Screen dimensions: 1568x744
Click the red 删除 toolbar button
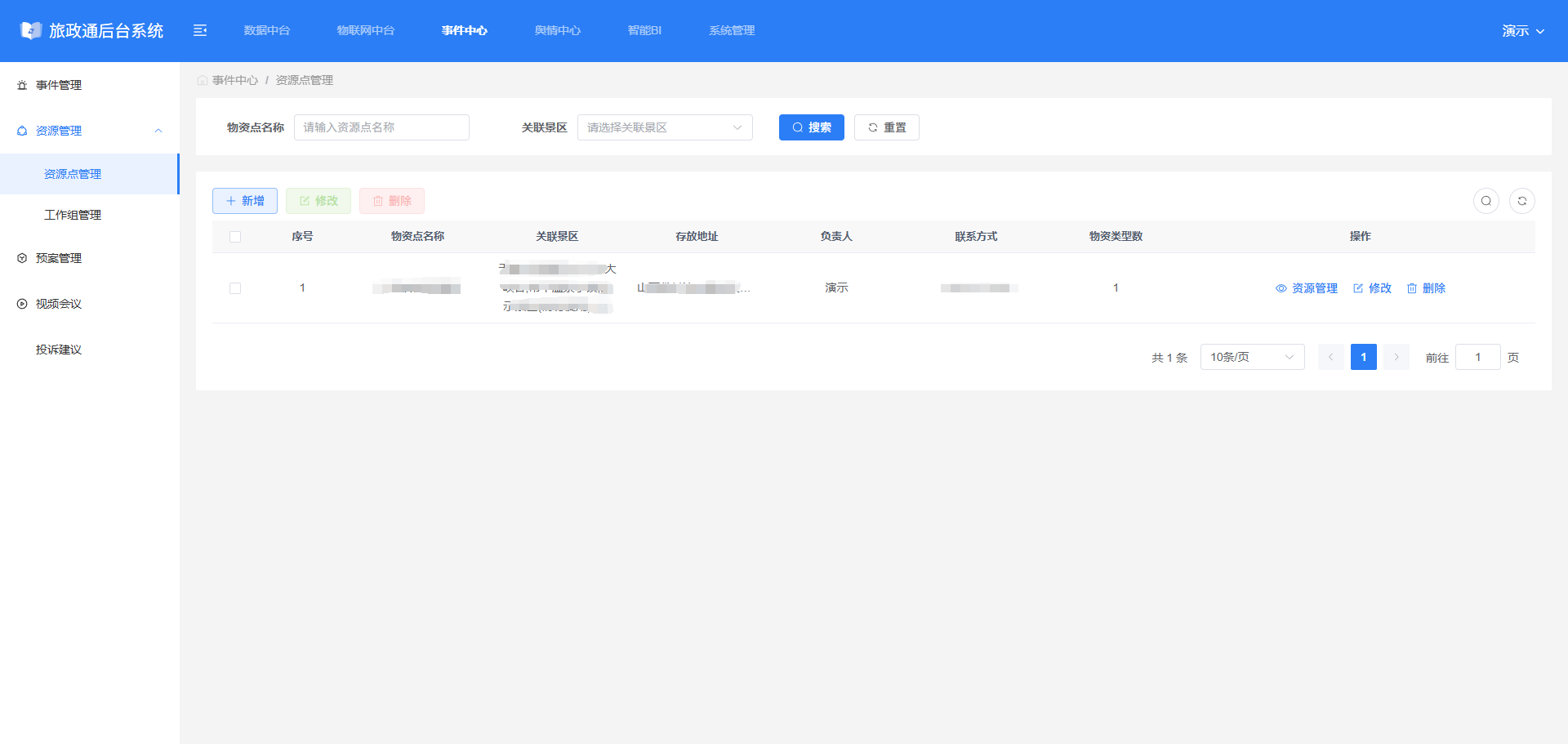pos(392,201)
